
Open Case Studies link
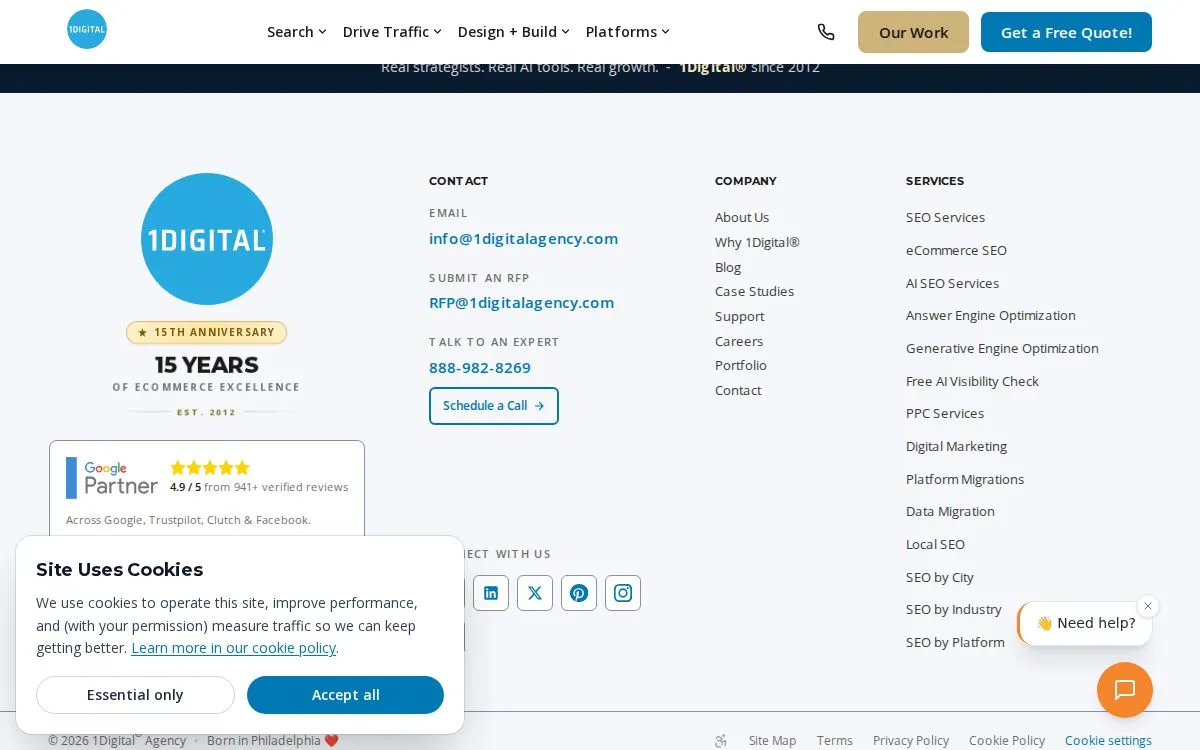coord(755,292)
